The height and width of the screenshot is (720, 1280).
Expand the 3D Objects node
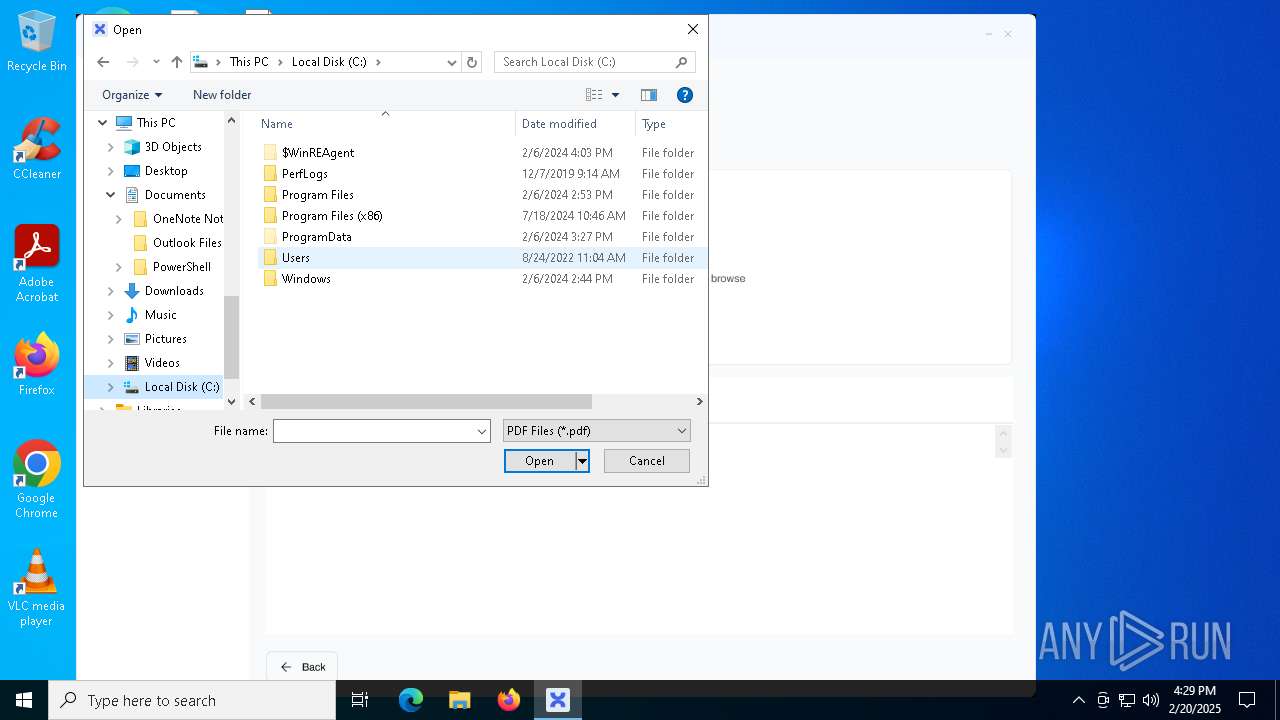(110, 147)
